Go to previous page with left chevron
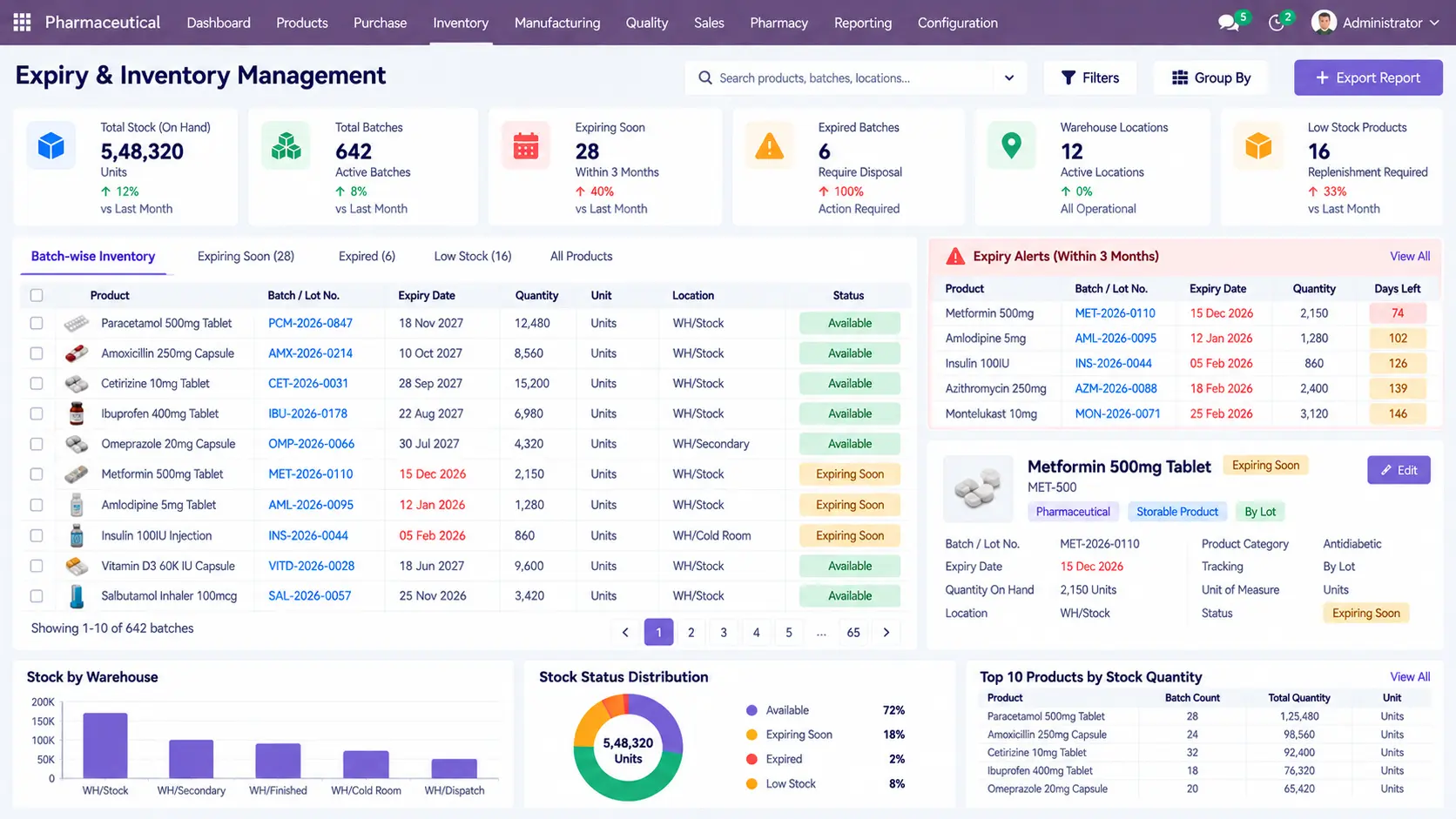The width and height of the screenshot is (1456, 819). click(x=625, y=633)
